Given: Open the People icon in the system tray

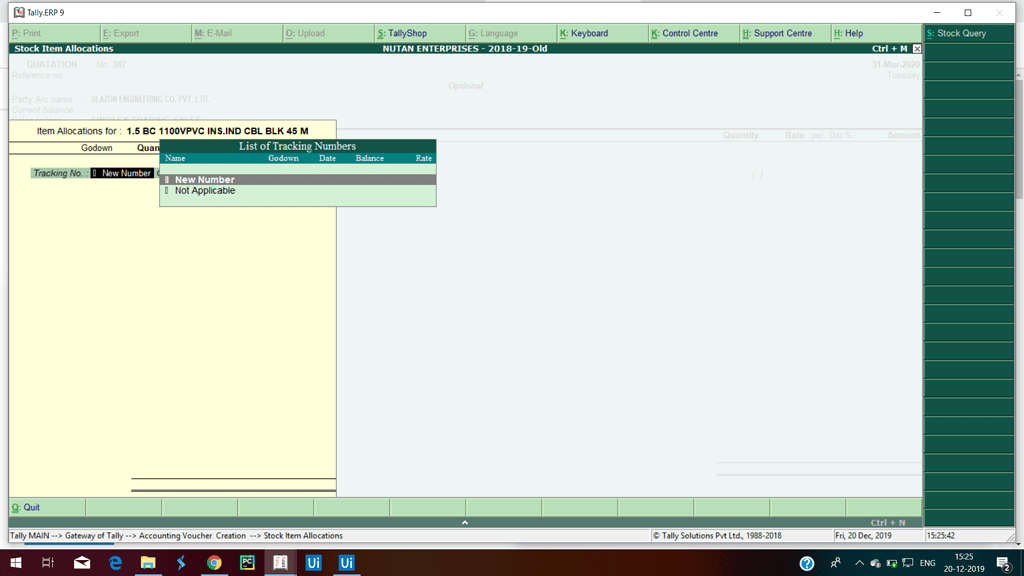Looking at the screenshot, I should (x=836, y=562).
